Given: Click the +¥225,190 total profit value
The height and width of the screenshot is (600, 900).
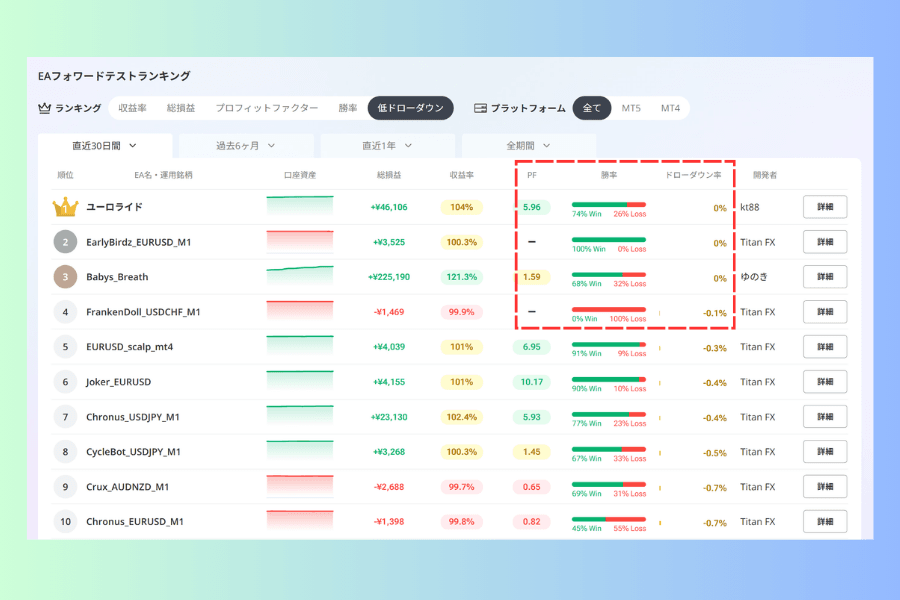Looking at the screenshot, I should (389, 277).
